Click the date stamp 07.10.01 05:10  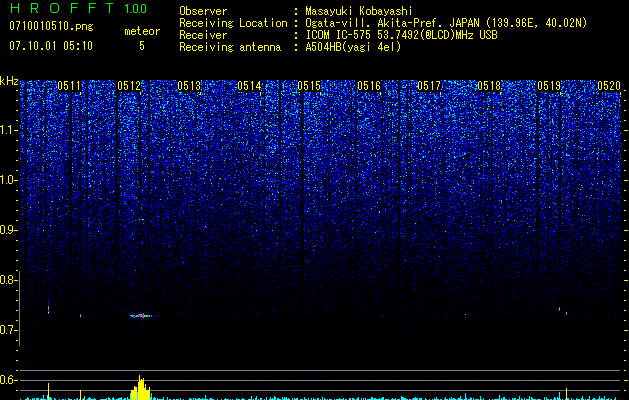(51, 46)
